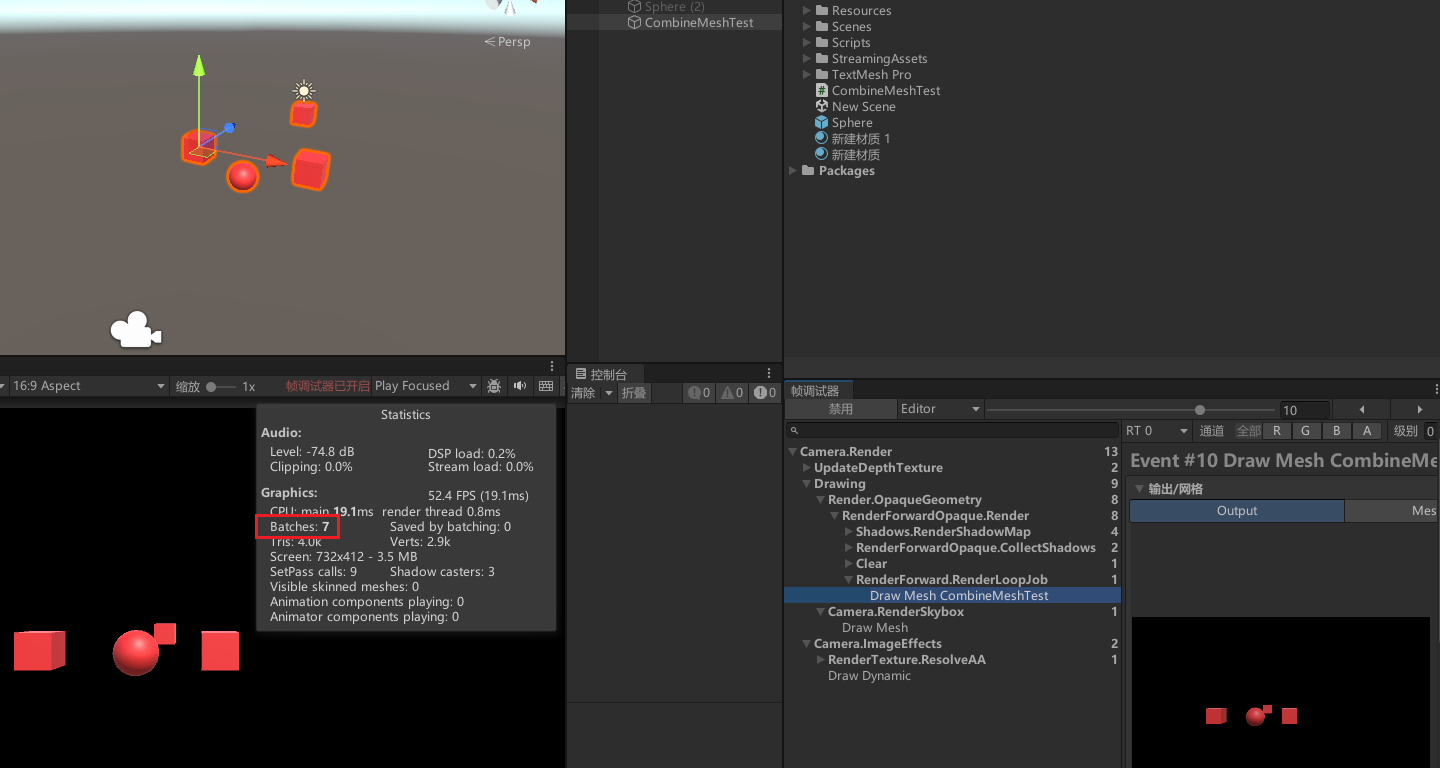Open the Play Focused dropdown
Viewport: 1440px width, 768px height.
pyautogui.click(x=424, y=386)
